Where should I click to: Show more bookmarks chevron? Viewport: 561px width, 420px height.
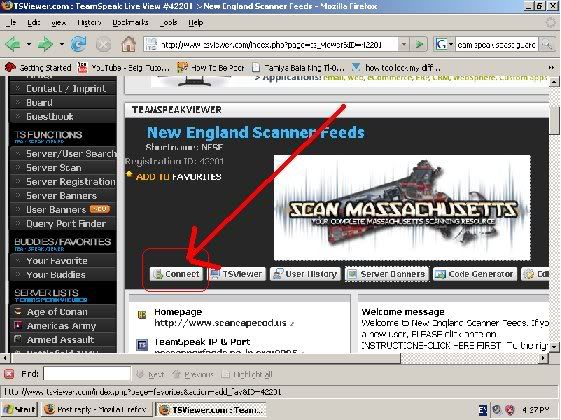point(551,67)
